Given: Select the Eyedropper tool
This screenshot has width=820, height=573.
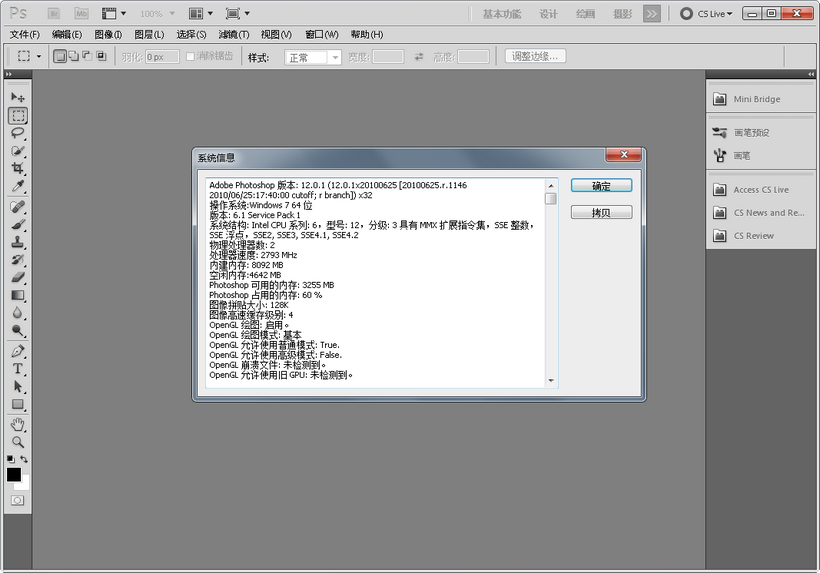Looking at the screenshot, I should (17, 186).
